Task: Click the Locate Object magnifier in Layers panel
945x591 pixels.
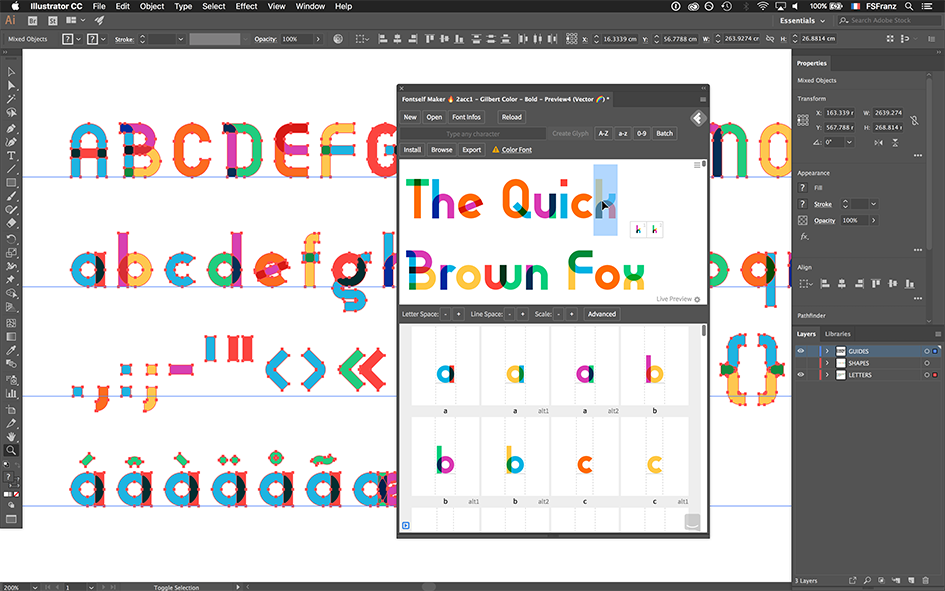Action: point(867,581)
